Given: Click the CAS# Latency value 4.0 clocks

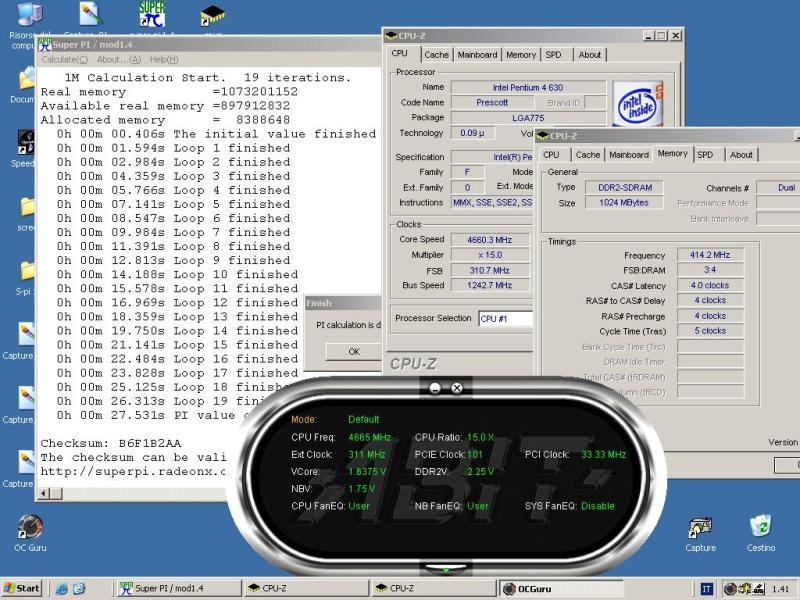Looking at the screenshot, I should coord(710,285).
